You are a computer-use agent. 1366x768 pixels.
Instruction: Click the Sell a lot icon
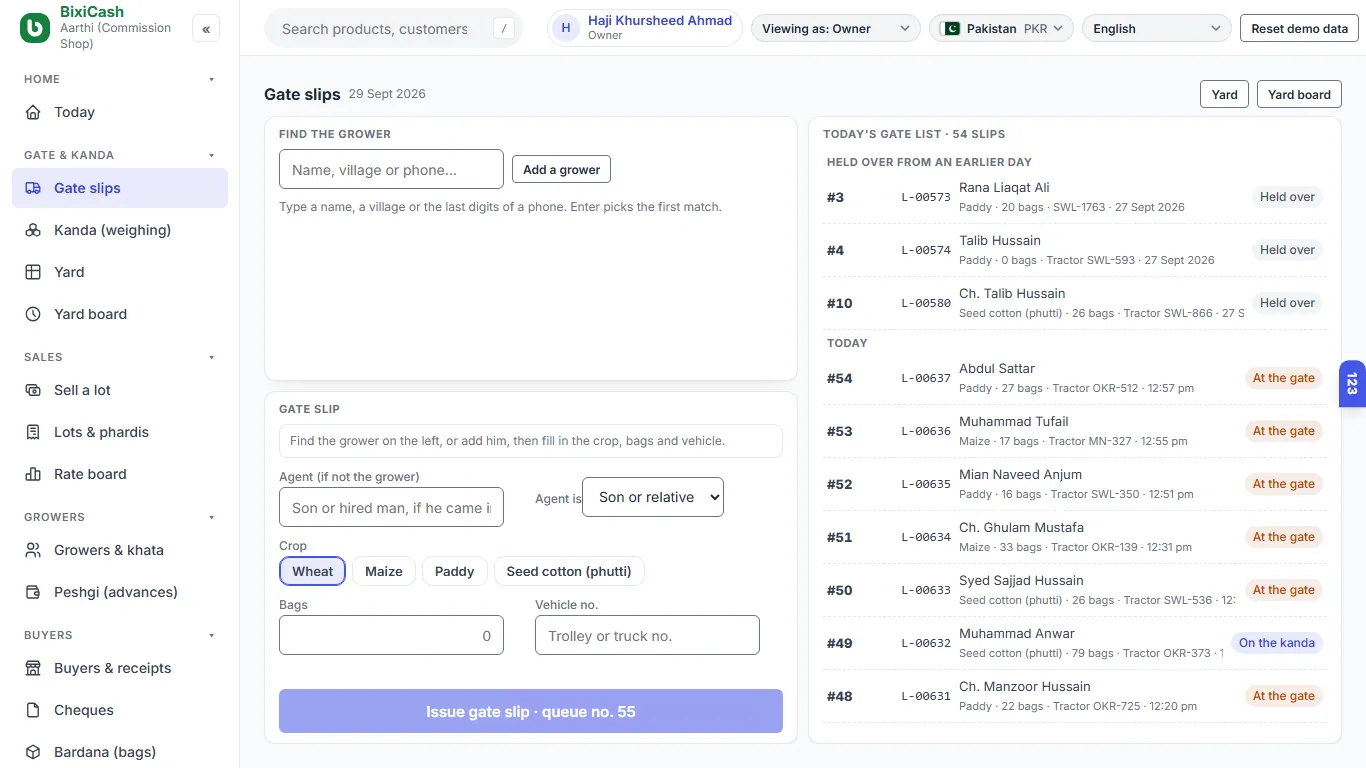click(33, 390)
